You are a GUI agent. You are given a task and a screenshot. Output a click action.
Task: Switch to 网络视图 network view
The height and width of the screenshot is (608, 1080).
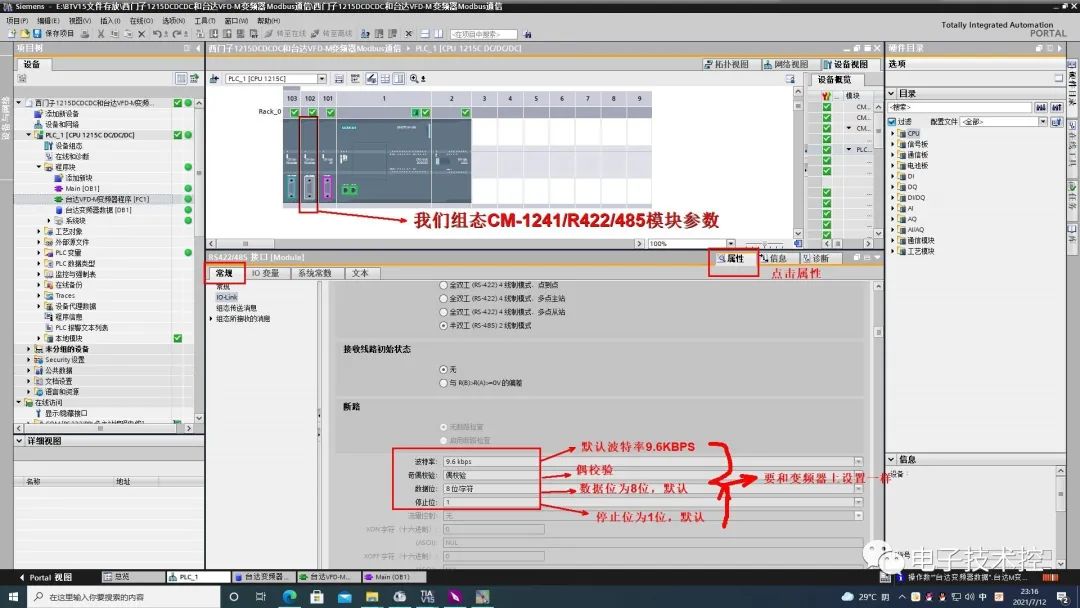786,64
